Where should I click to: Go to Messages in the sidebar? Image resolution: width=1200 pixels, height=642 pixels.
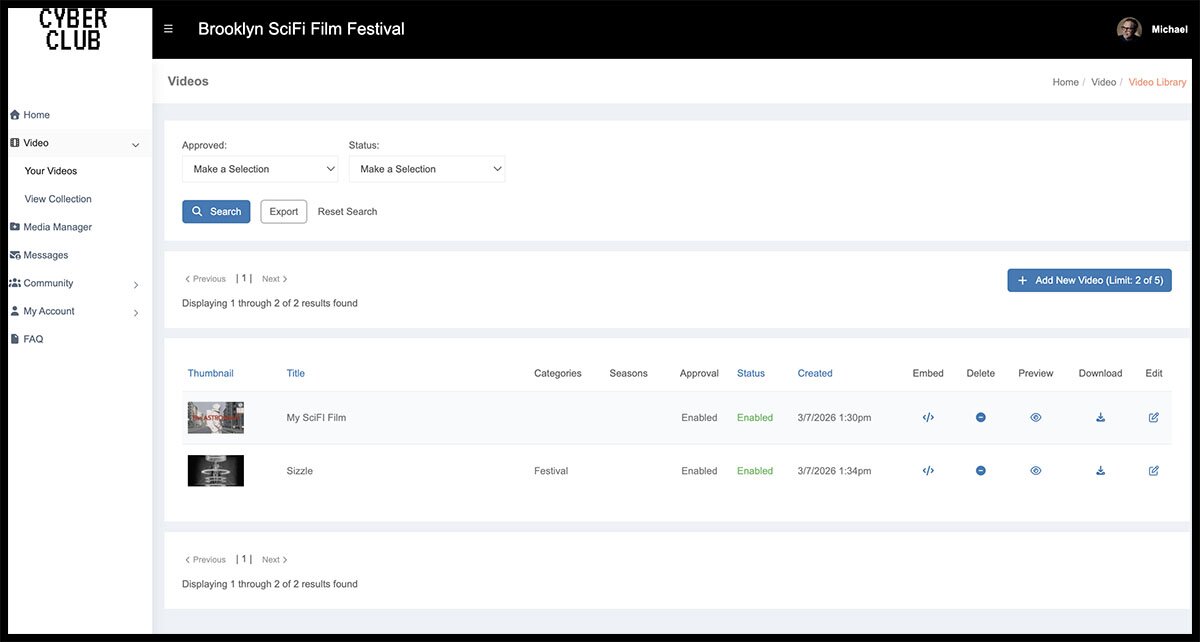45,255
